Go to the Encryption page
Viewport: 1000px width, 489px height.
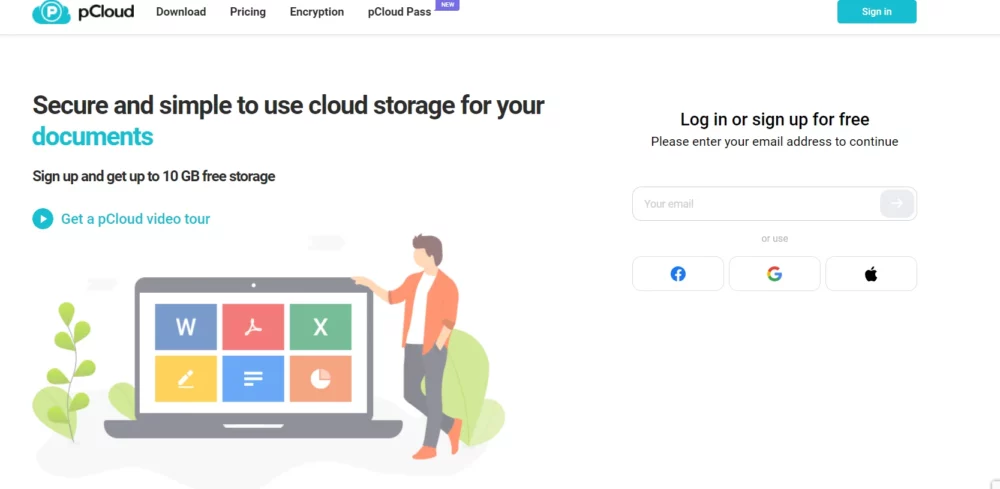point(317,11)
